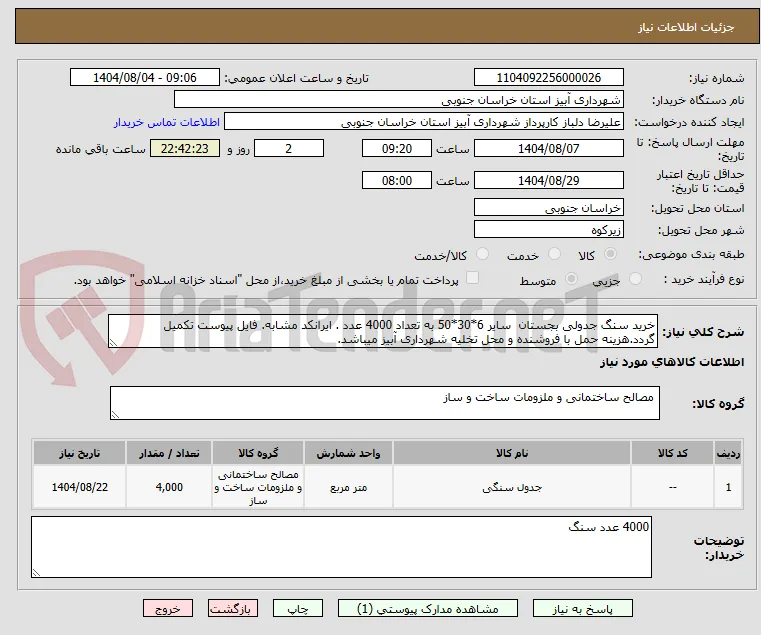Click the شرح کلی نیاز description textarea

coord(383,331)
